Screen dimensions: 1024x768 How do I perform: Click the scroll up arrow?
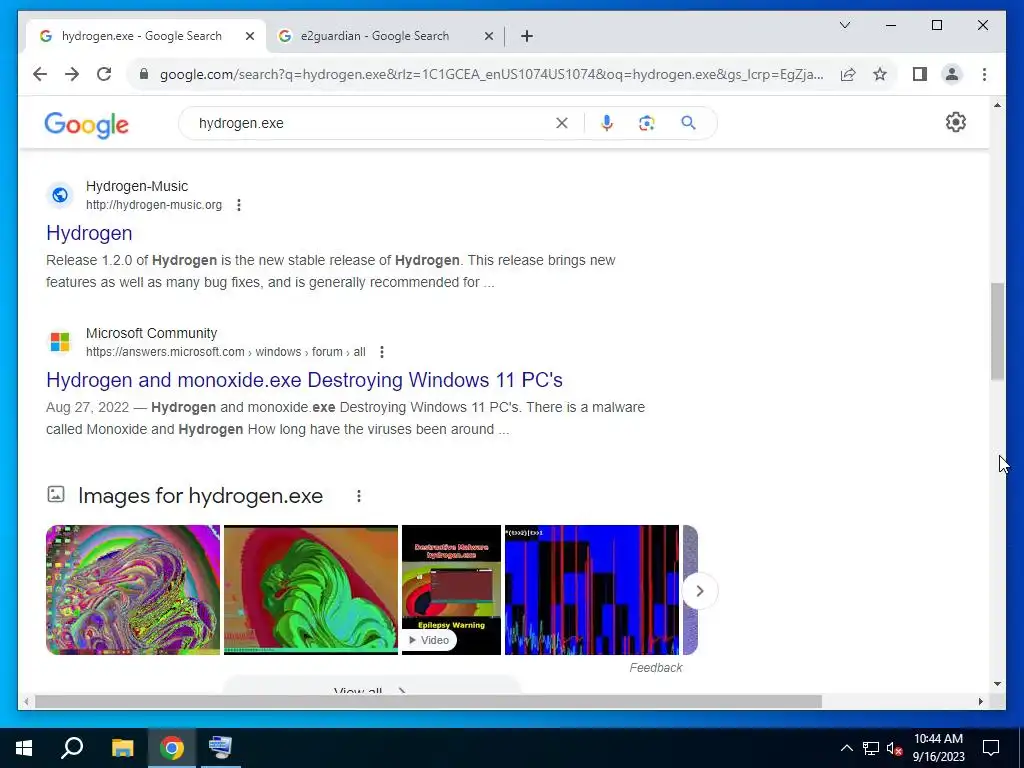click(997, 105)
